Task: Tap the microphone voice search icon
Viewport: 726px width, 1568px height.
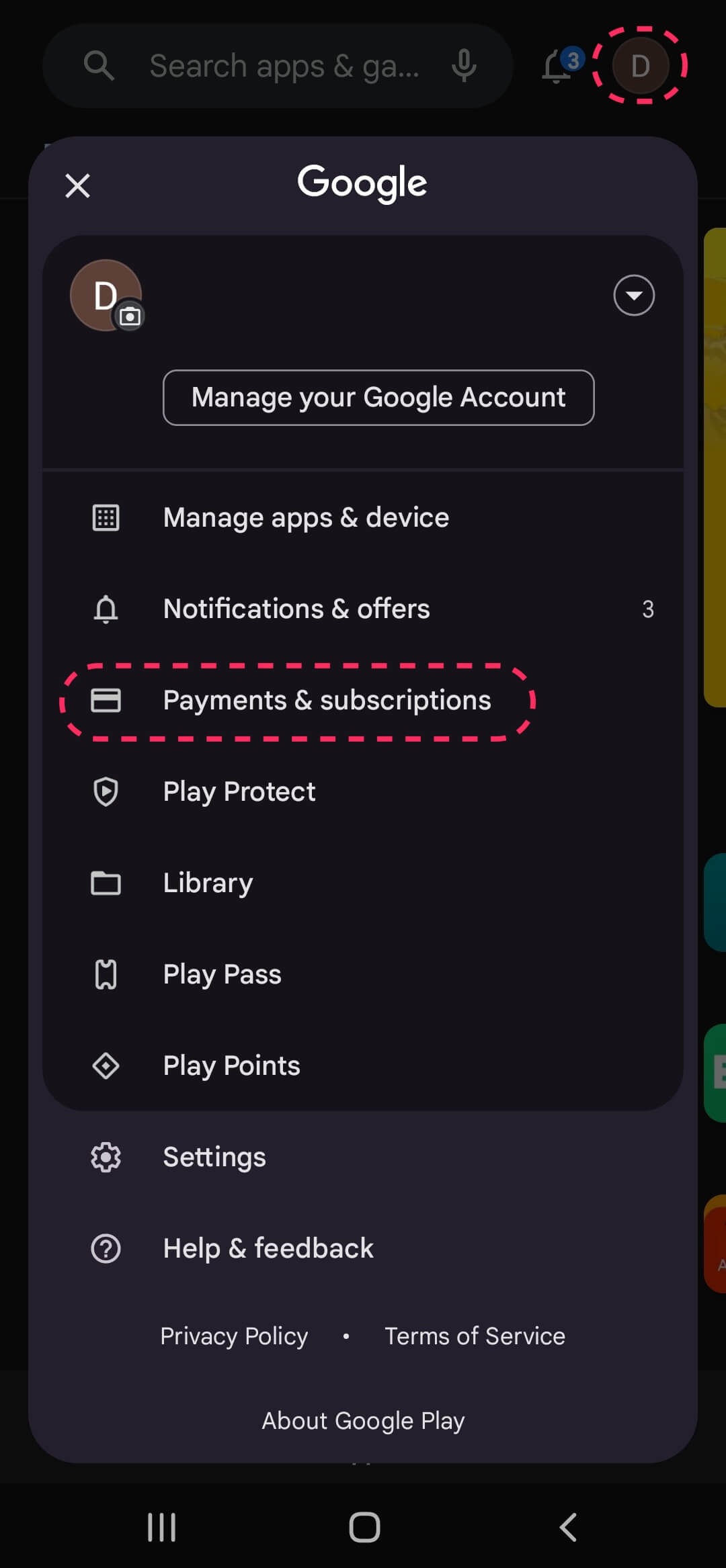Action: click(464, 66)
